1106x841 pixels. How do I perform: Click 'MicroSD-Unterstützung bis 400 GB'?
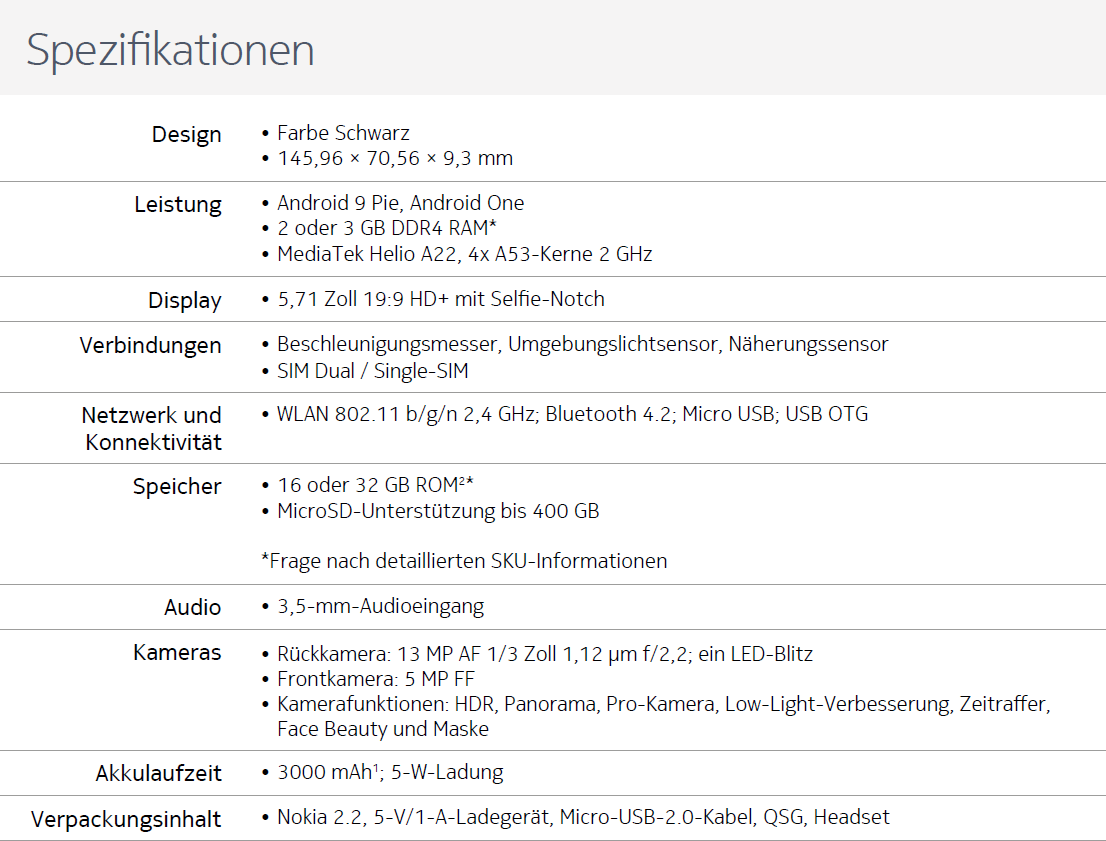click(438, 511)
